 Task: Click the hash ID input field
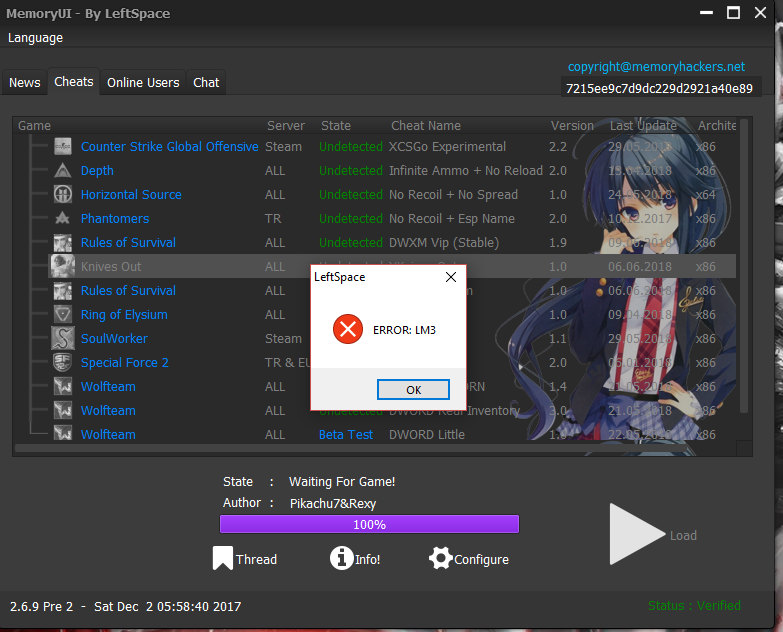point(661,88)
